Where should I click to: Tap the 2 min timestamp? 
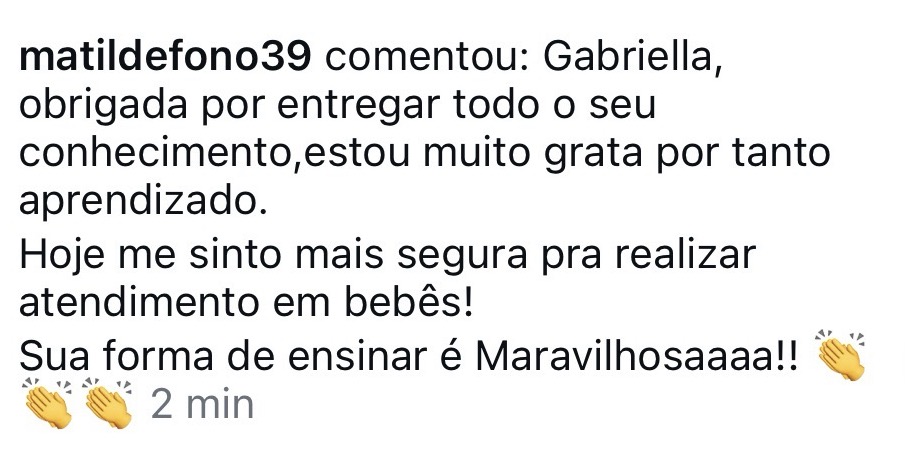(202, 404)
